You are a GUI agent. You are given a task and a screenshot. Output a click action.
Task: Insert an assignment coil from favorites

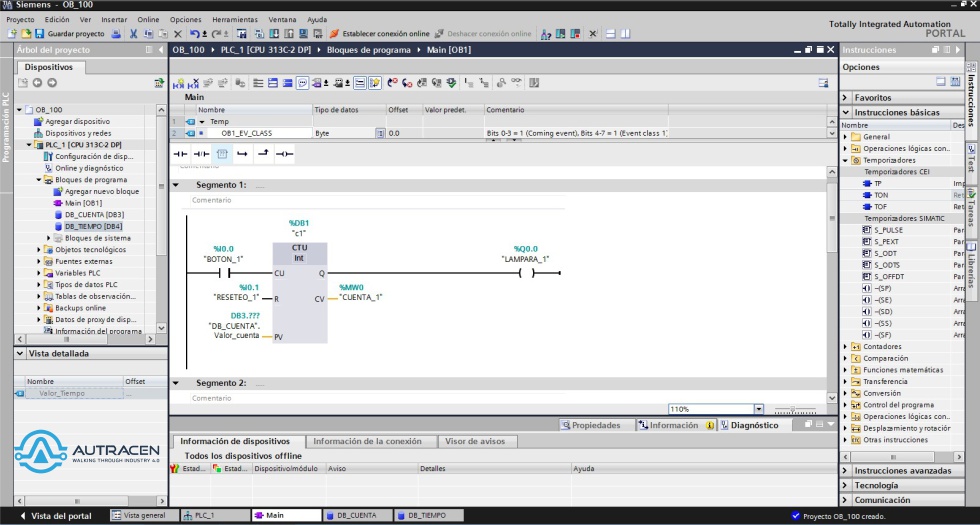coord(284,154)
